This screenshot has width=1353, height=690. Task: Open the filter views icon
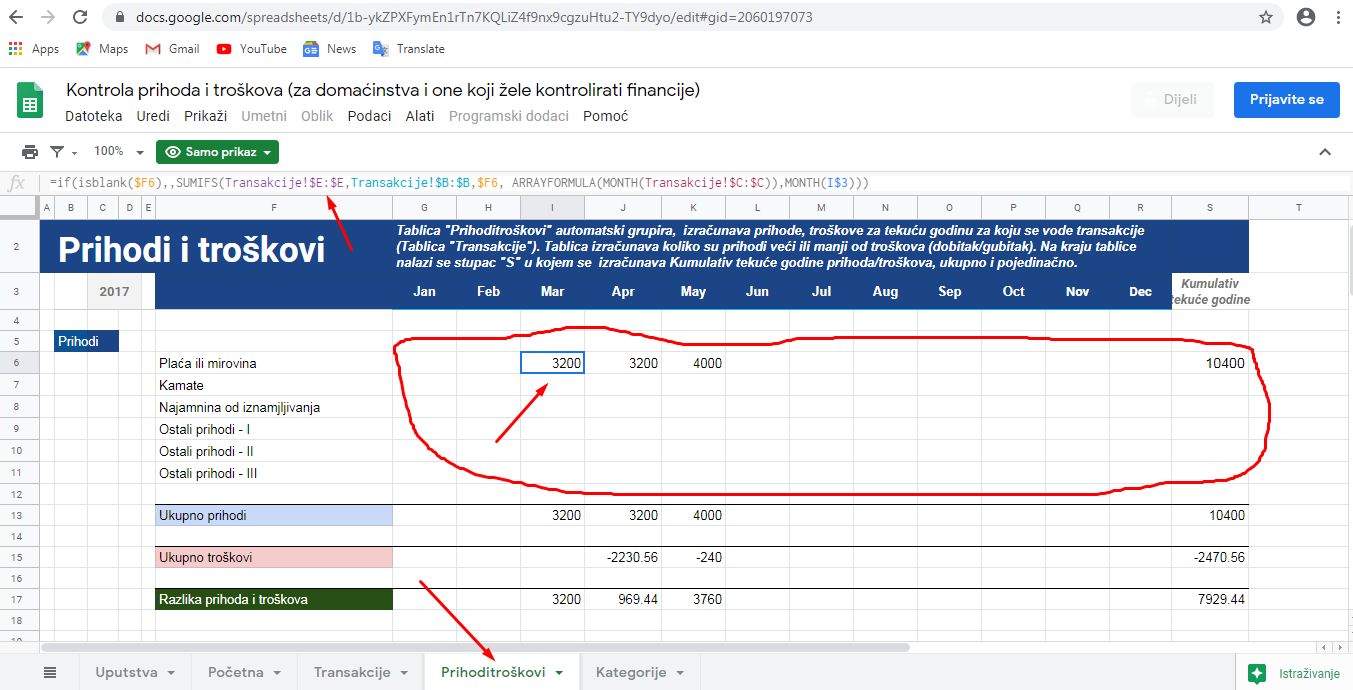click(58, 152)
